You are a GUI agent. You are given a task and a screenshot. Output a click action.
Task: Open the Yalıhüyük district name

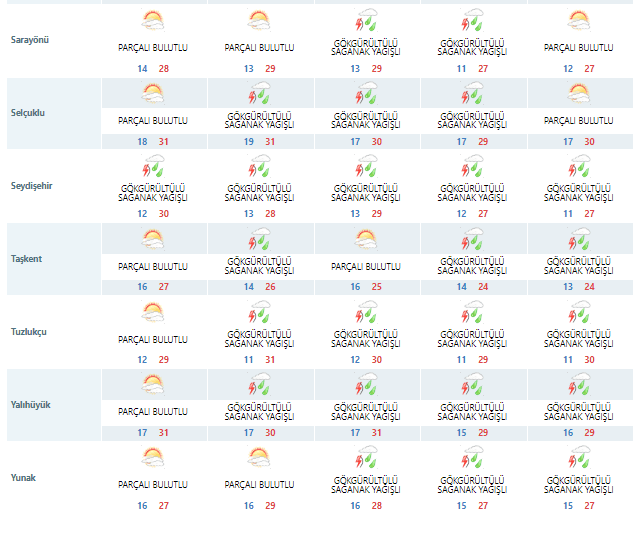coord(31,404)
